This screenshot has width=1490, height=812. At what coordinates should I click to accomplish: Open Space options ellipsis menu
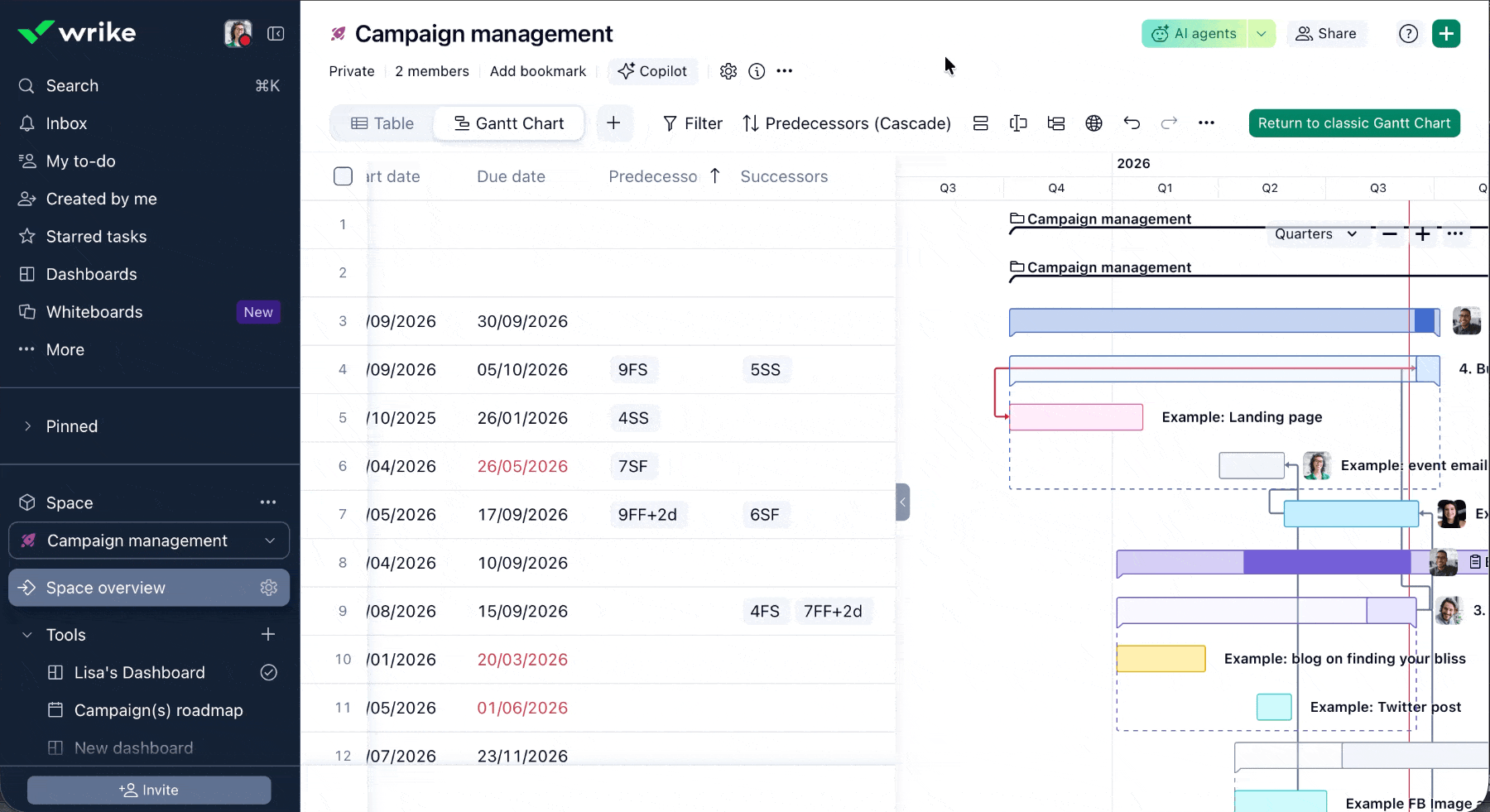tap(268, 502)
